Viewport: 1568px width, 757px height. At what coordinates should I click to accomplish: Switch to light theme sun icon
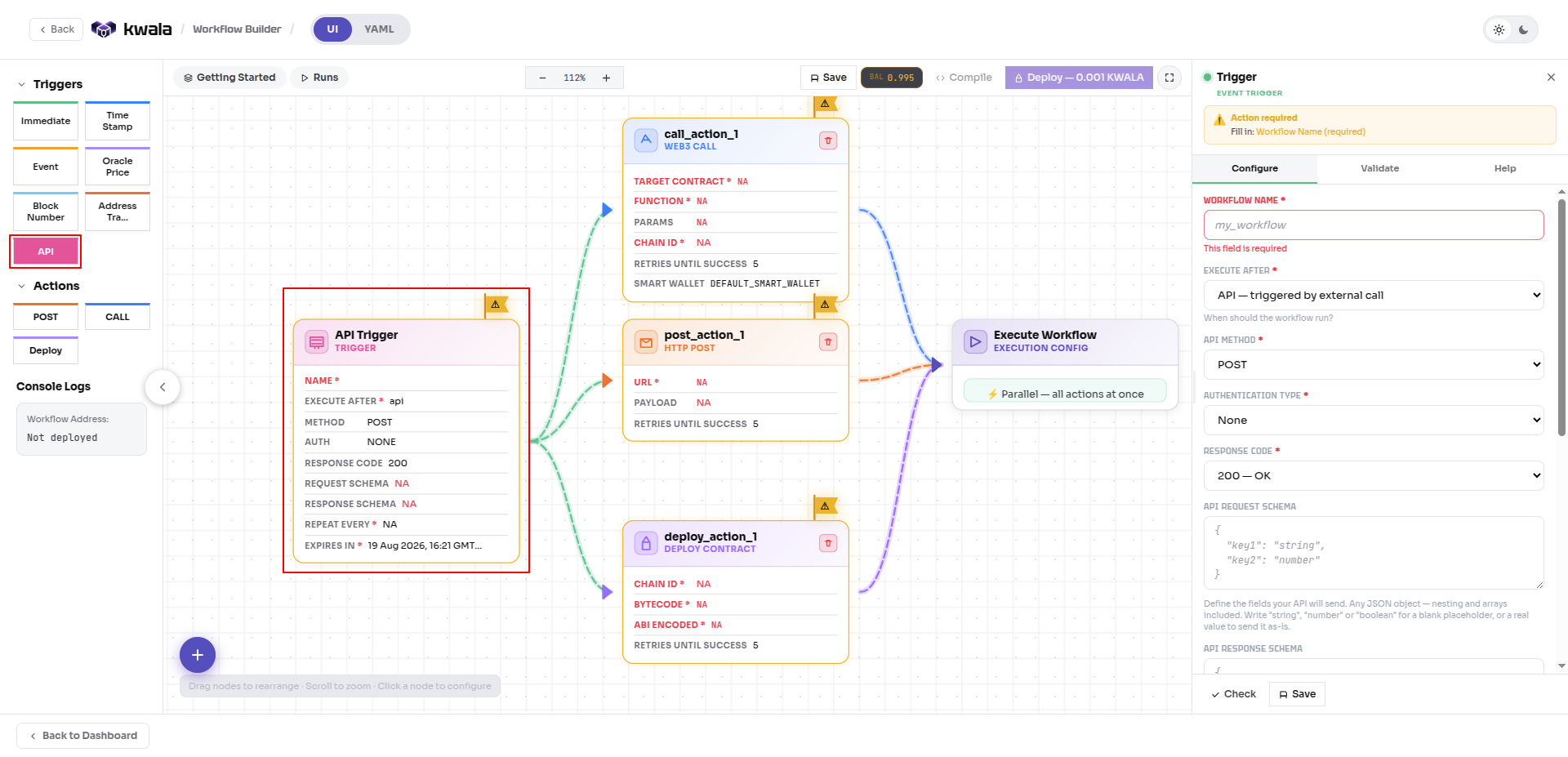(1499, 29)
